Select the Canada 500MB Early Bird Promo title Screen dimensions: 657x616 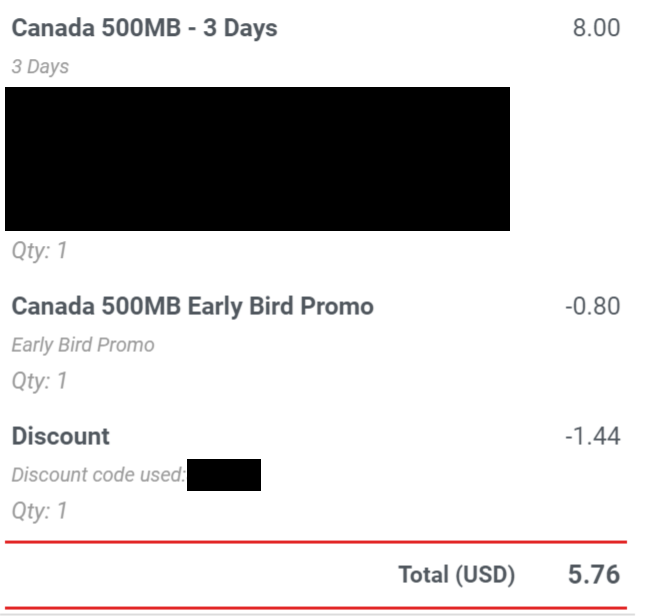tap(192, 306)
